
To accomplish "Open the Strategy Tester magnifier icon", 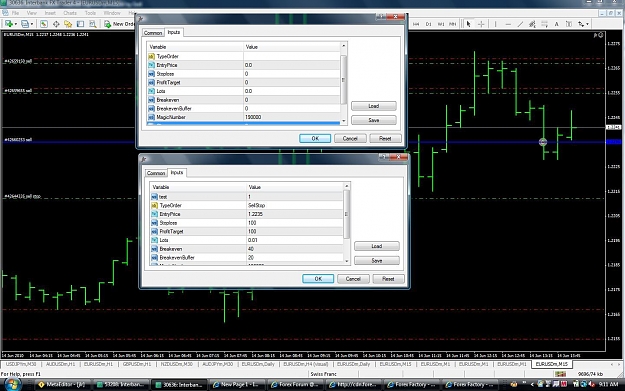I will [93, 24].
